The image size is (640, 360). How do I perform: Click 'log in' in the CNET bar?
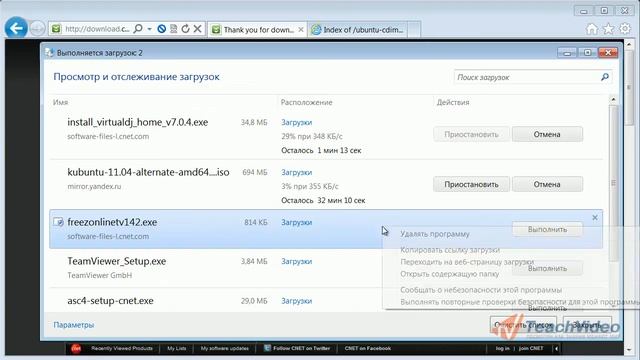pos(502,349)
